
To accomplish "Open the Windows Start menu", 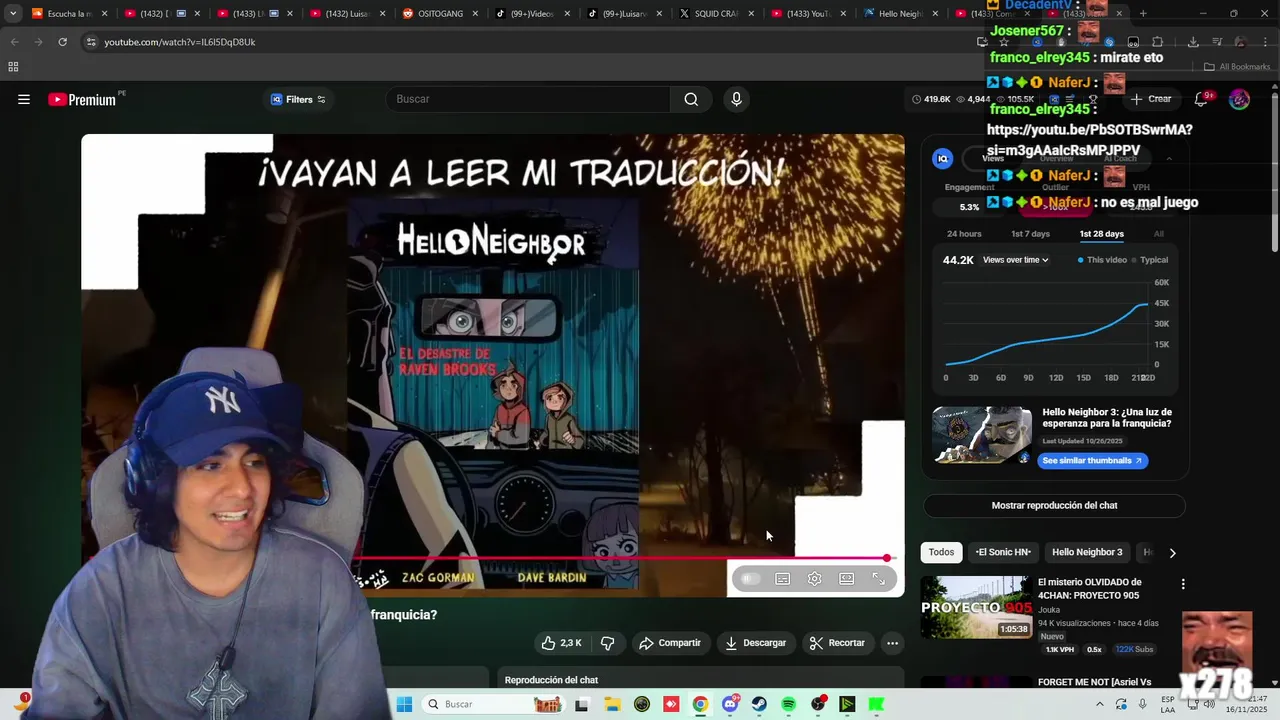I will pos(404,704).
